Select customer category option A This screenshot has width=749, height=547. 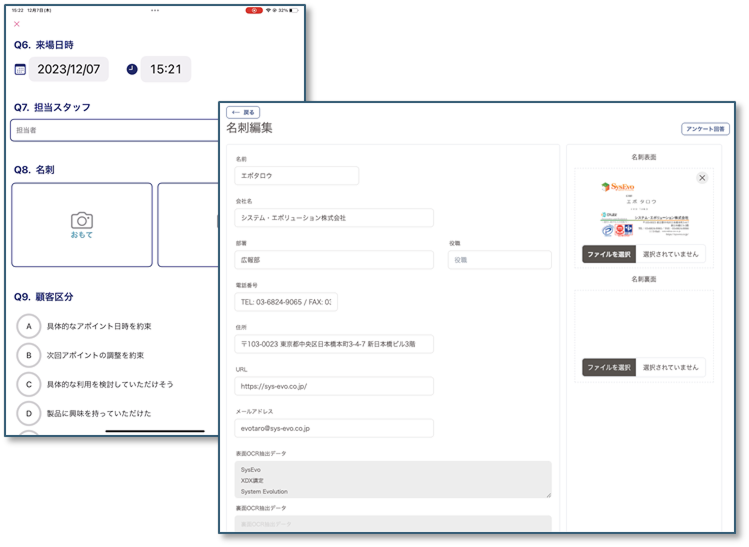(30, 326)
